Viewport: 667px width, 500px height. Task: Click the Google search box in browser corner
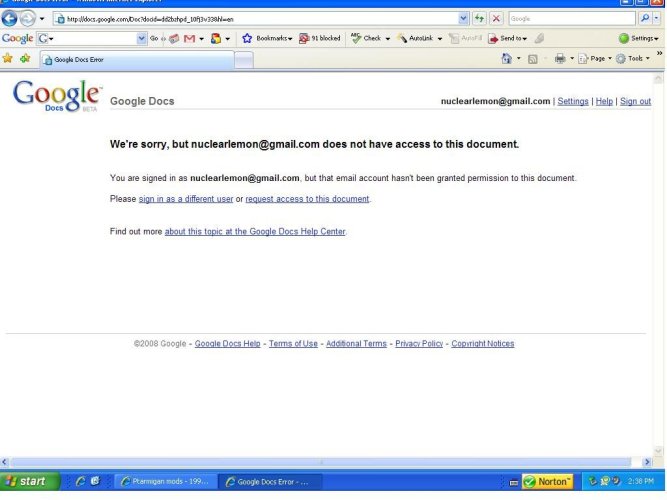pyautogui.click(x=571, y=18)
